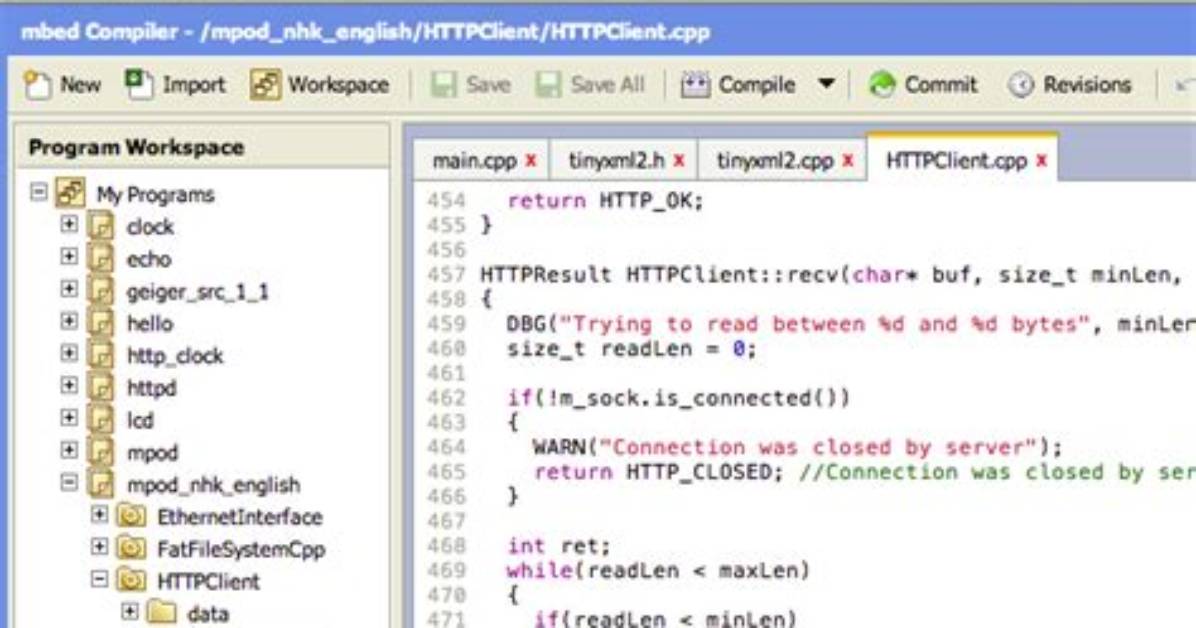
Task: Expand the echo program node
Action: [69, 256]
